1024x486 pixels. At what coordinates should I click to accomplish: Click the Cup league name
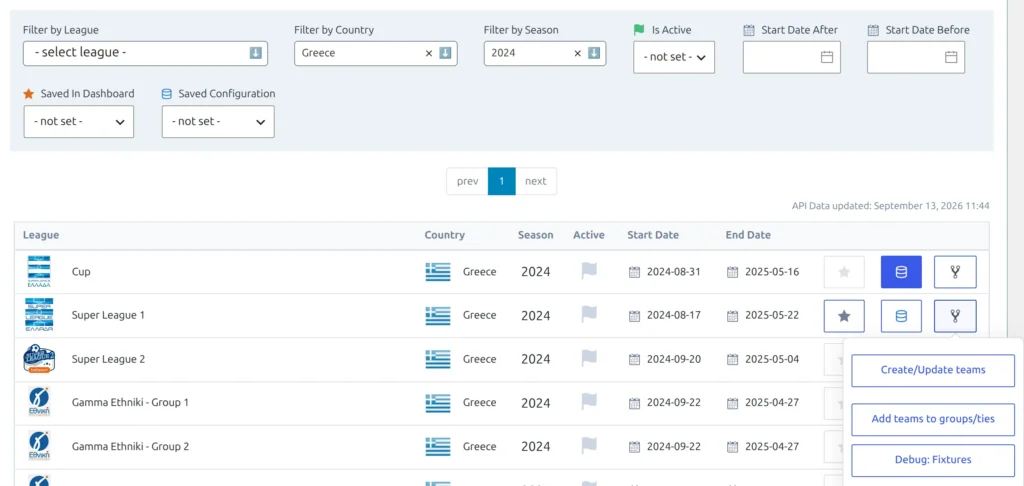point(81,272)
